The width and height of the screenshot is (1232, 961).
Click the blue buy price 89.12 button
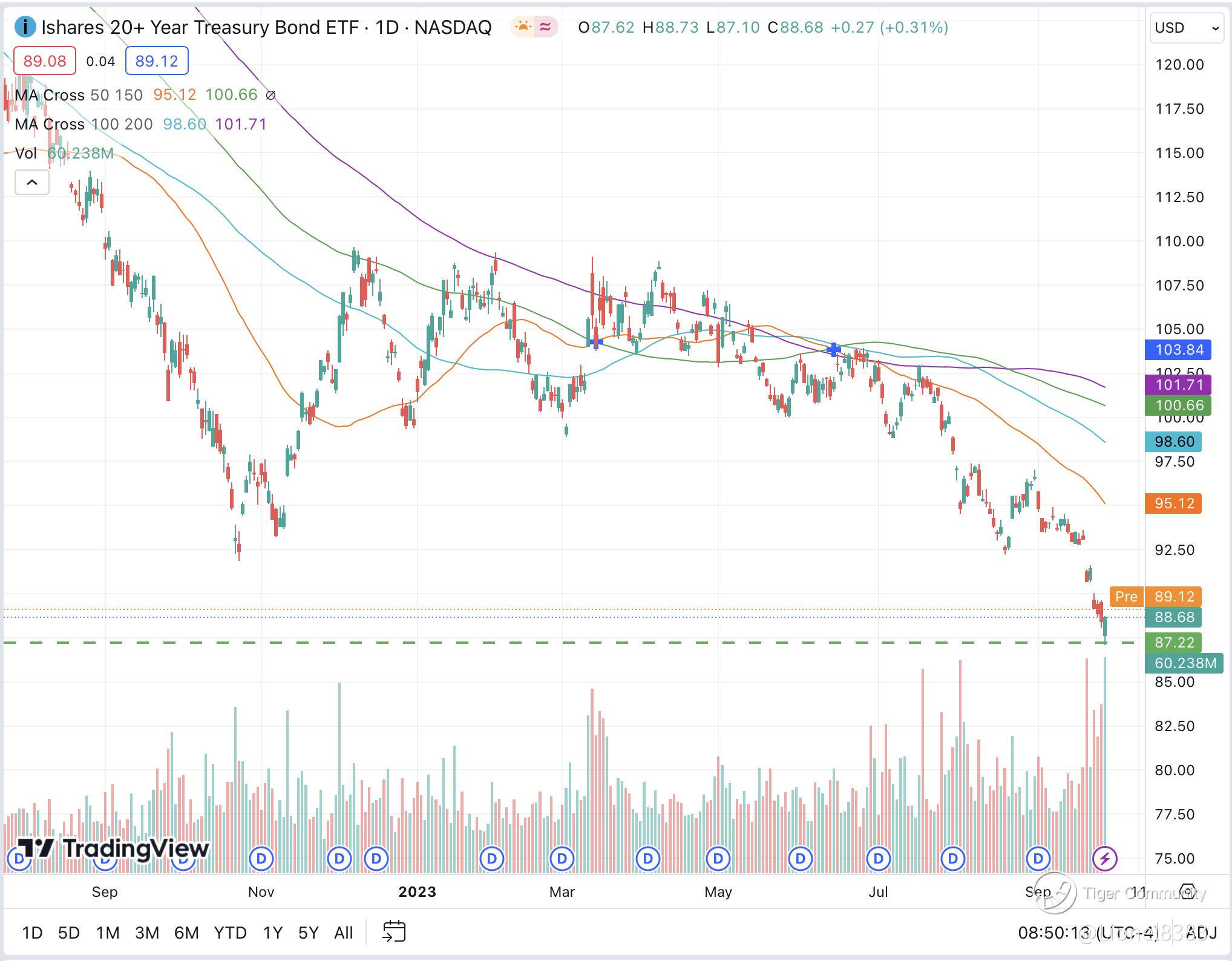(x=157, y=61)
